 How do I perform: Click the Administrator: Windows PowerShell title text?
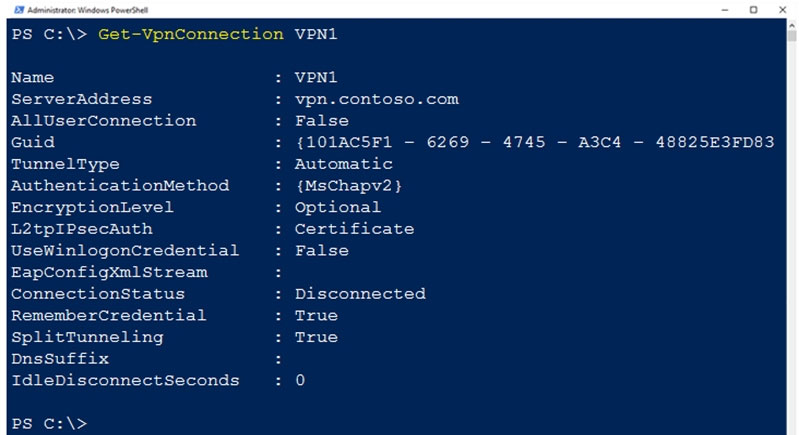(87, 10)
